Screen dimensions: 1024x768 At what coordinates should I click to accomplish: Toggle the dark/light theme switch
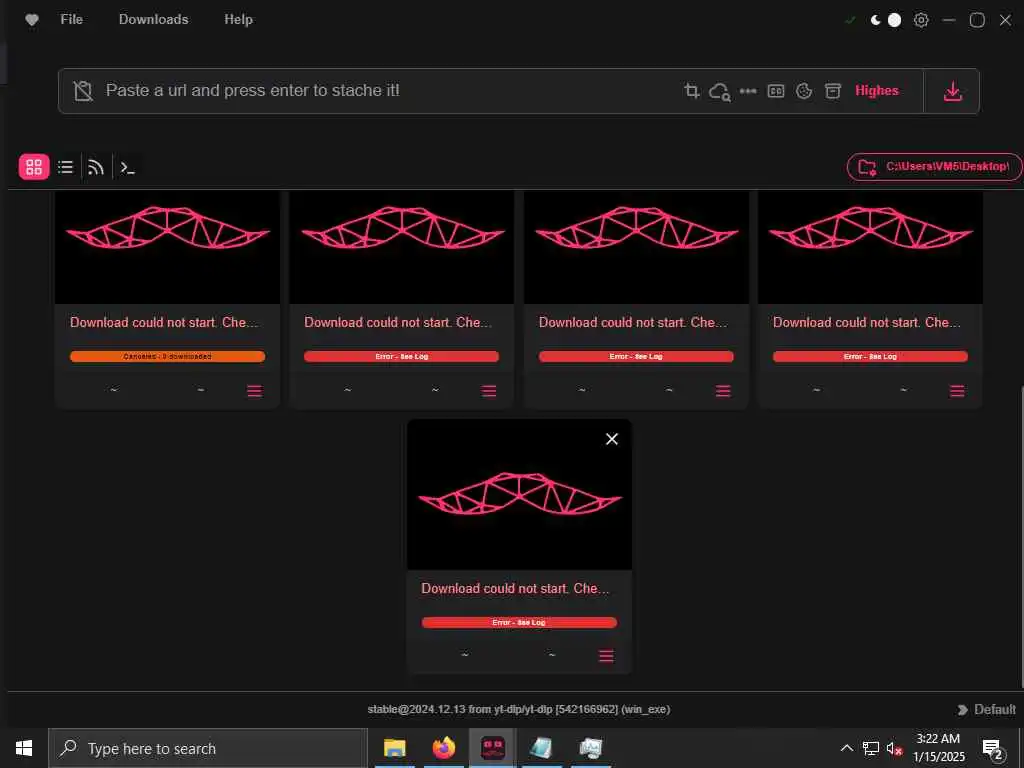(x=886, y=20)
